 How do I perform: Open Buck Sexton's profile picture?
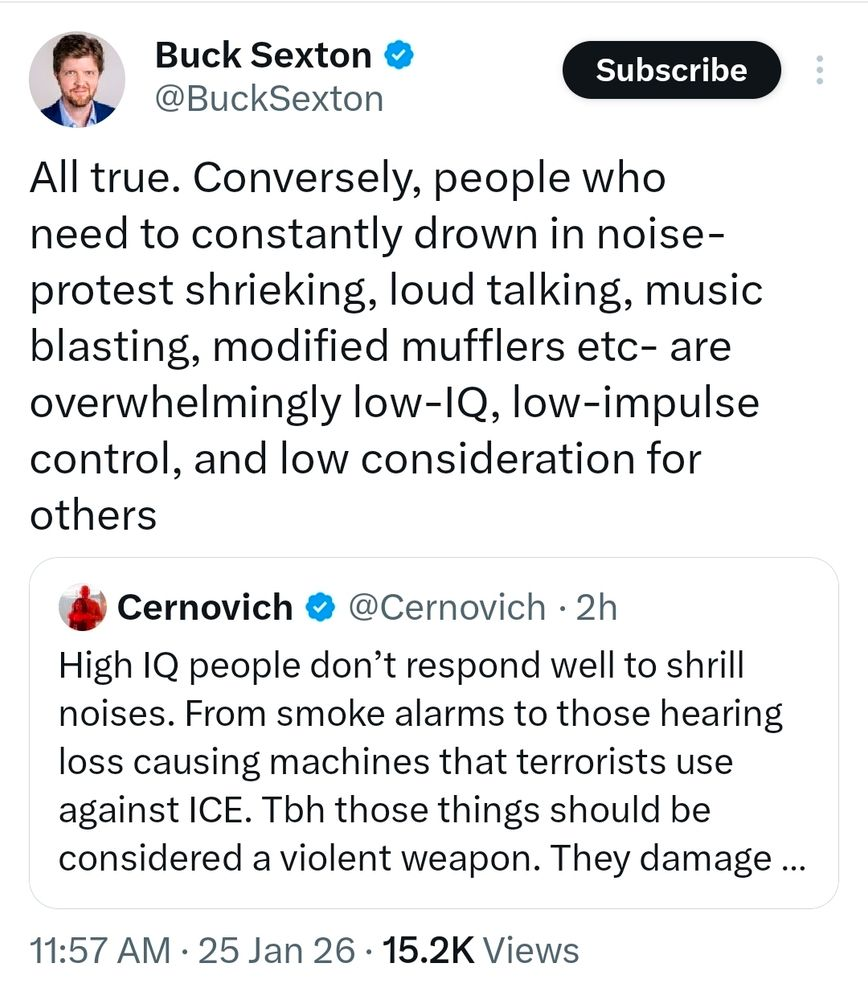point(77,79)
